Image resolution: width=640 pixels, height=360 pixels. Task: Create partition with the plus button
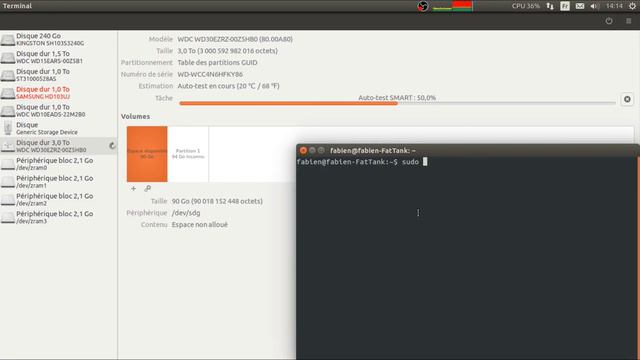coord(133,189)
